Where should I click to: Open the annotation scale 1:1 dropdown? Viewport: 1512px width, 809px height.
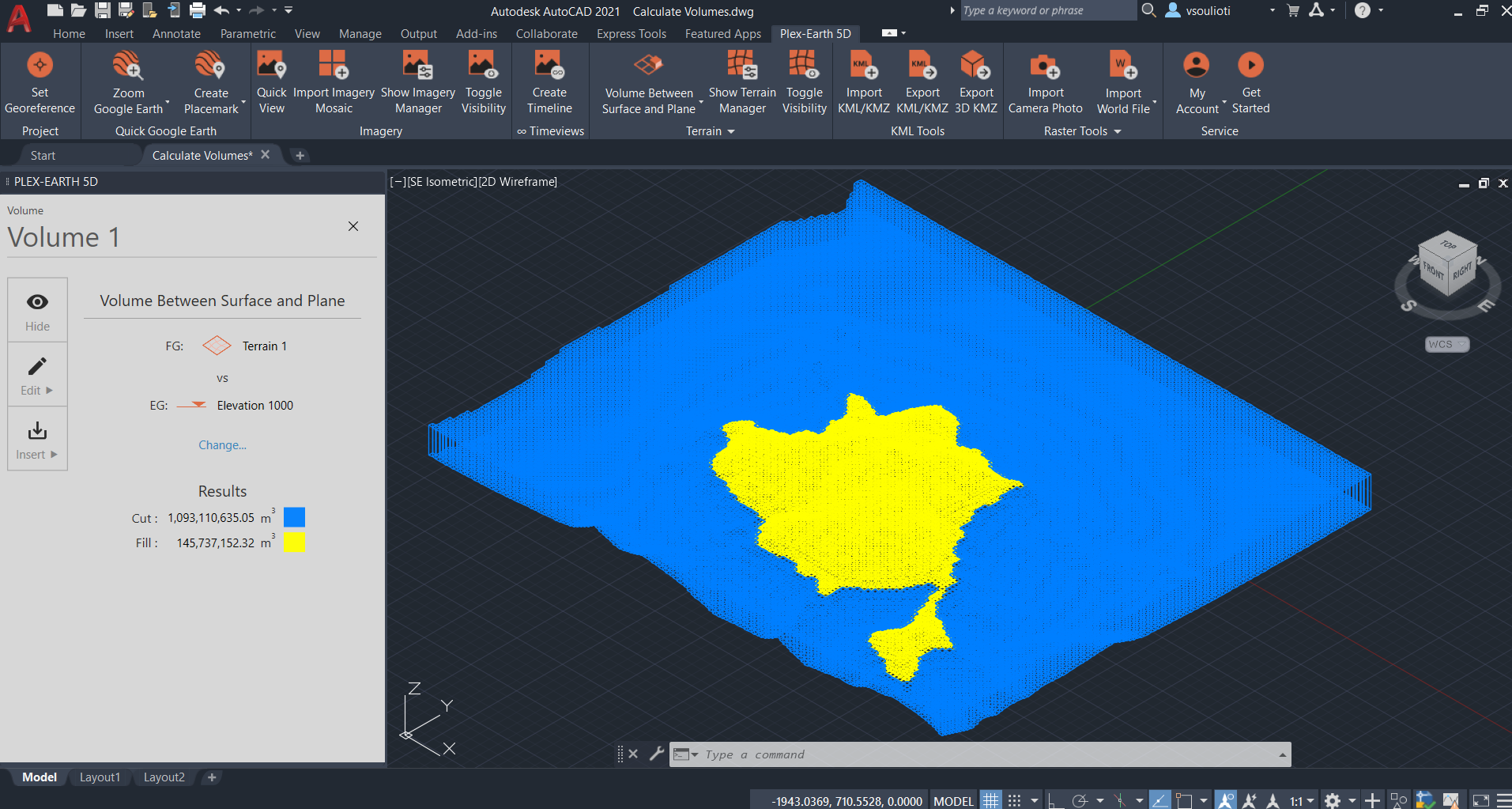point(1302,801)
